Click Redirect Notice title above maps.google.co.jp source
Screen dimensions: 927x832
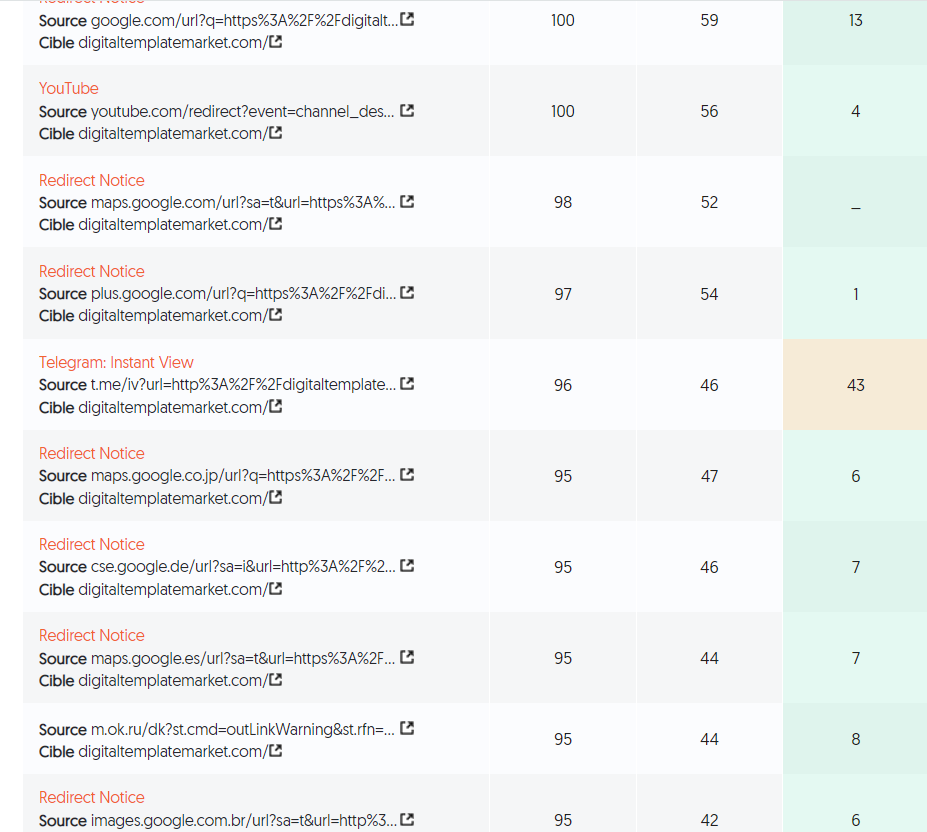[91, 453]
